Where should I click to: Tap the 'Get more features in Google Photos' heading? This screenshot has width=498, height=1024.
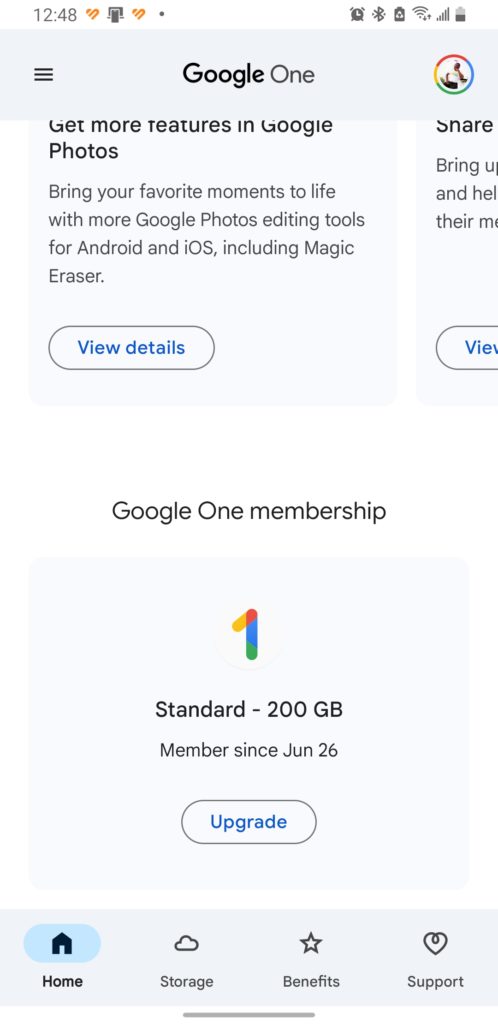(x=191, y=137)
